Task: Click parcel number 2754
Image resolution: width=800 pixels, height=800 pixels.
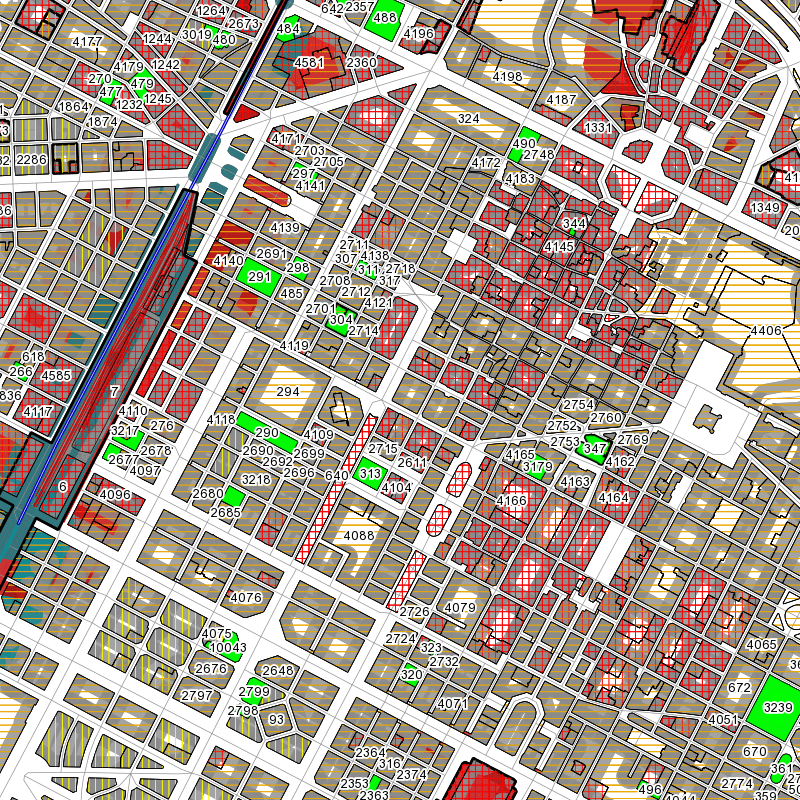Action: pyautogui.click(x=578, y=405)
